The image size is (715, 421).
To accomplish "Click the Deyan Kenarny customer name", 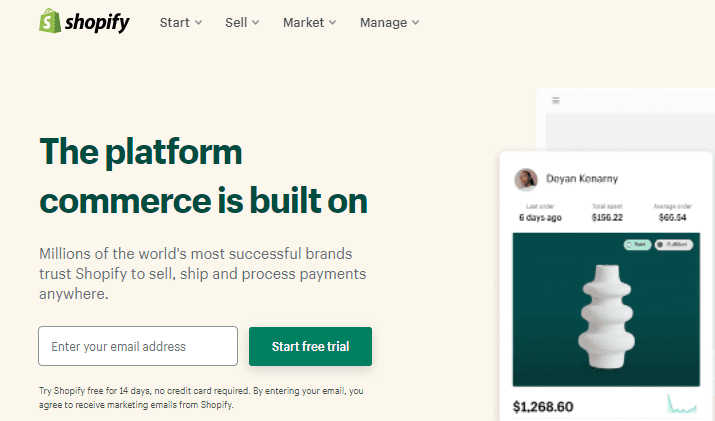I will 582,178.
